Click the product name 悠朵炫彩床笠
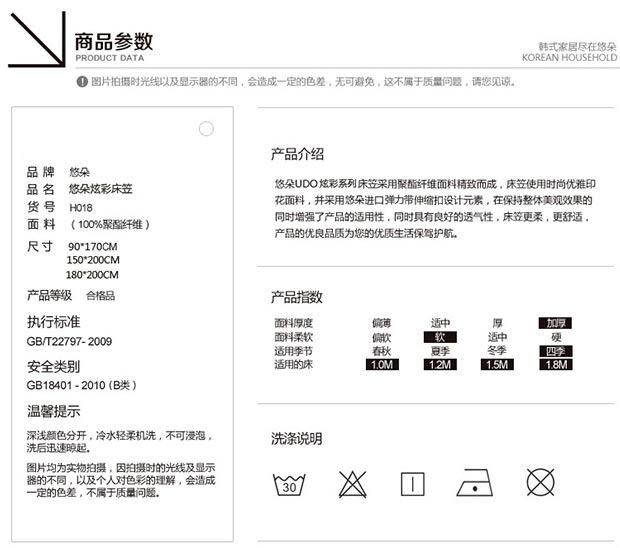The image size is (620, 548). [x=100, y=189]
